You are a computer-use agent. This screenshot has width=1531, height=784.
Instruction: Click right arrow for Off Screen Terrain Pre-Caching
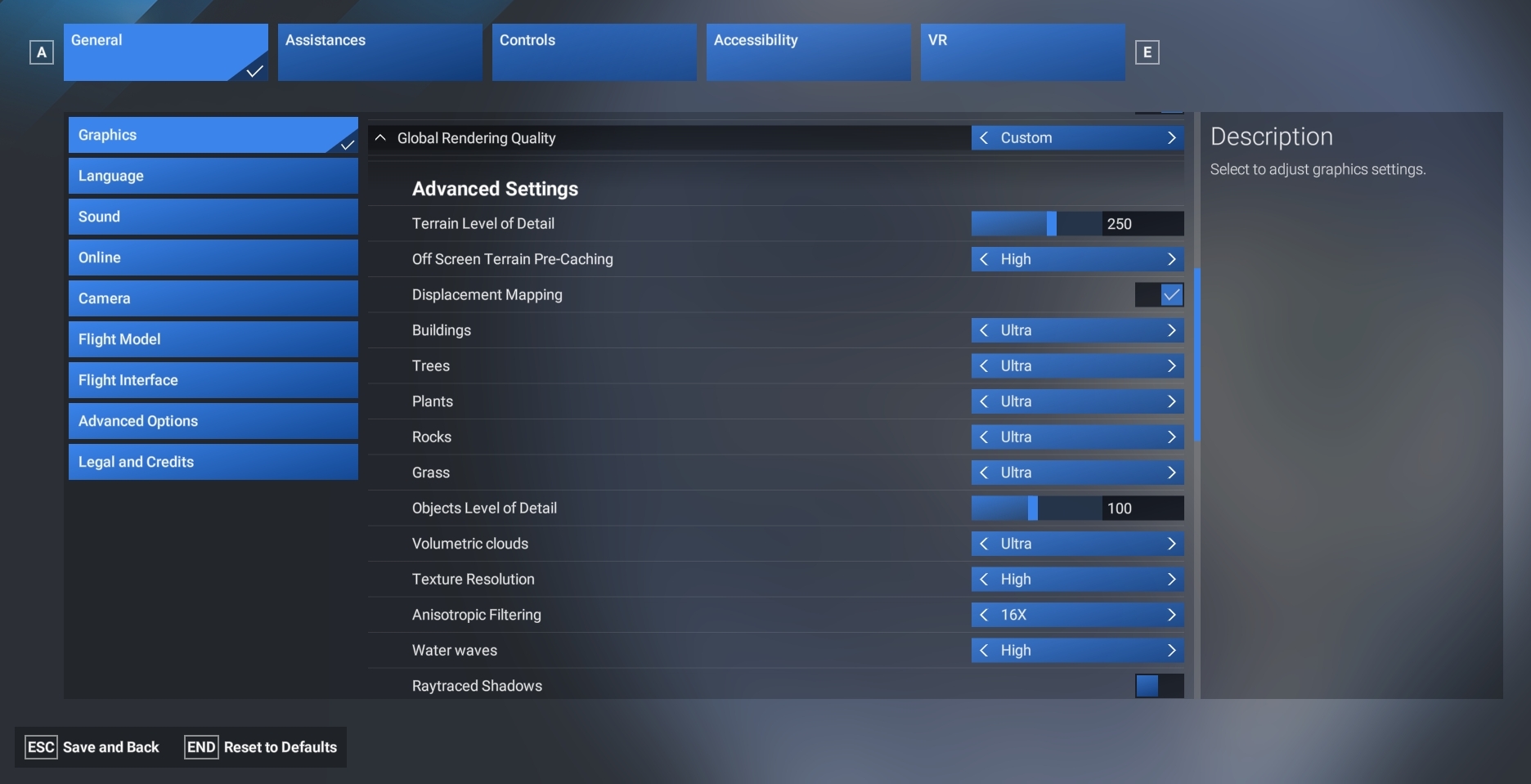coord(1172,259)
